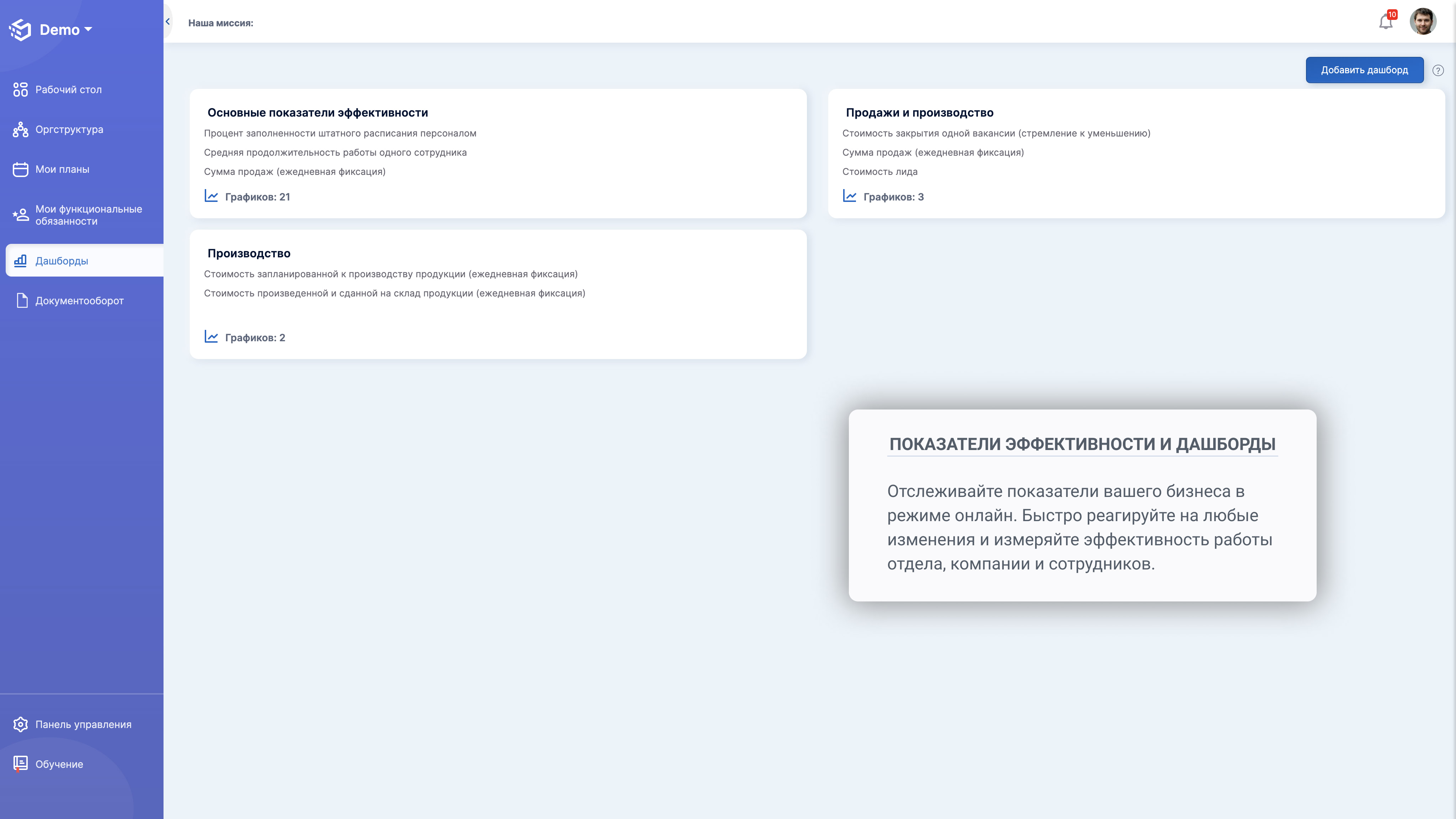Click Процент заполненности штатного расписания персоналом

(x=340, y=133)
